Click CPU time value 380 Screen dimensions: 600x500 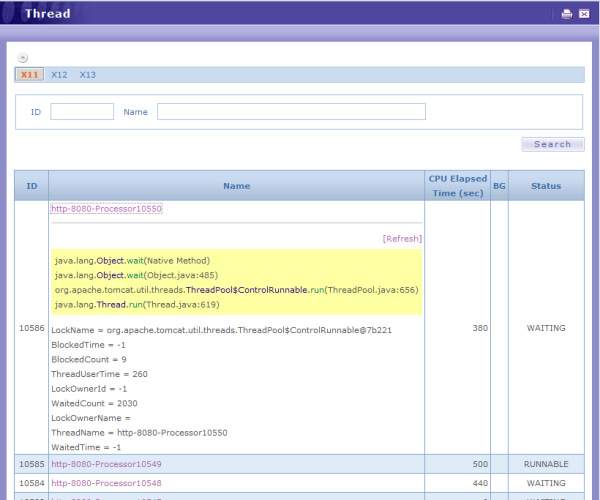pyautogui.click(x=480, y=328)
